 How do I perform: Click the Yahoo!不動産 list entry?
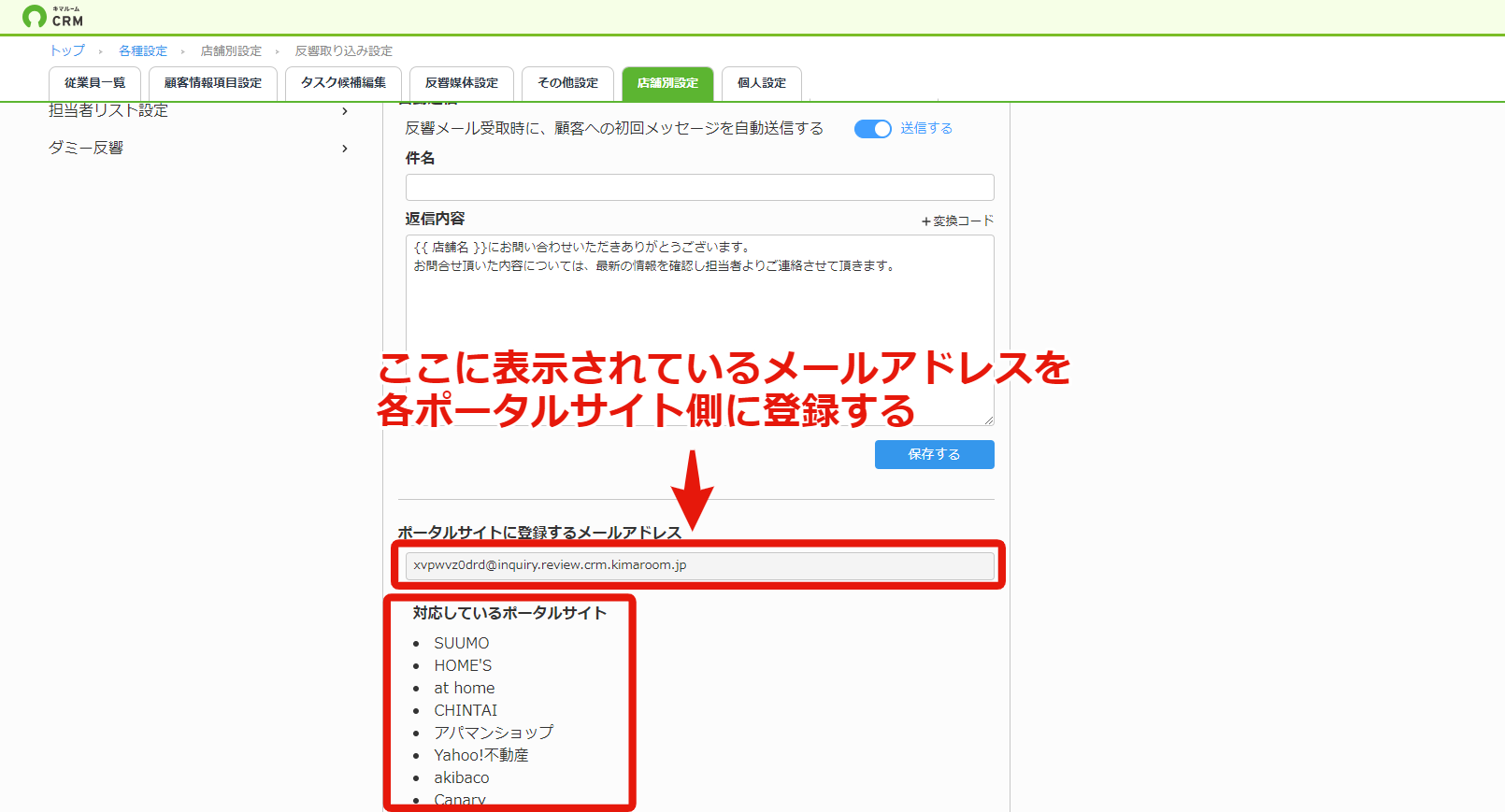tap(481, 755)
